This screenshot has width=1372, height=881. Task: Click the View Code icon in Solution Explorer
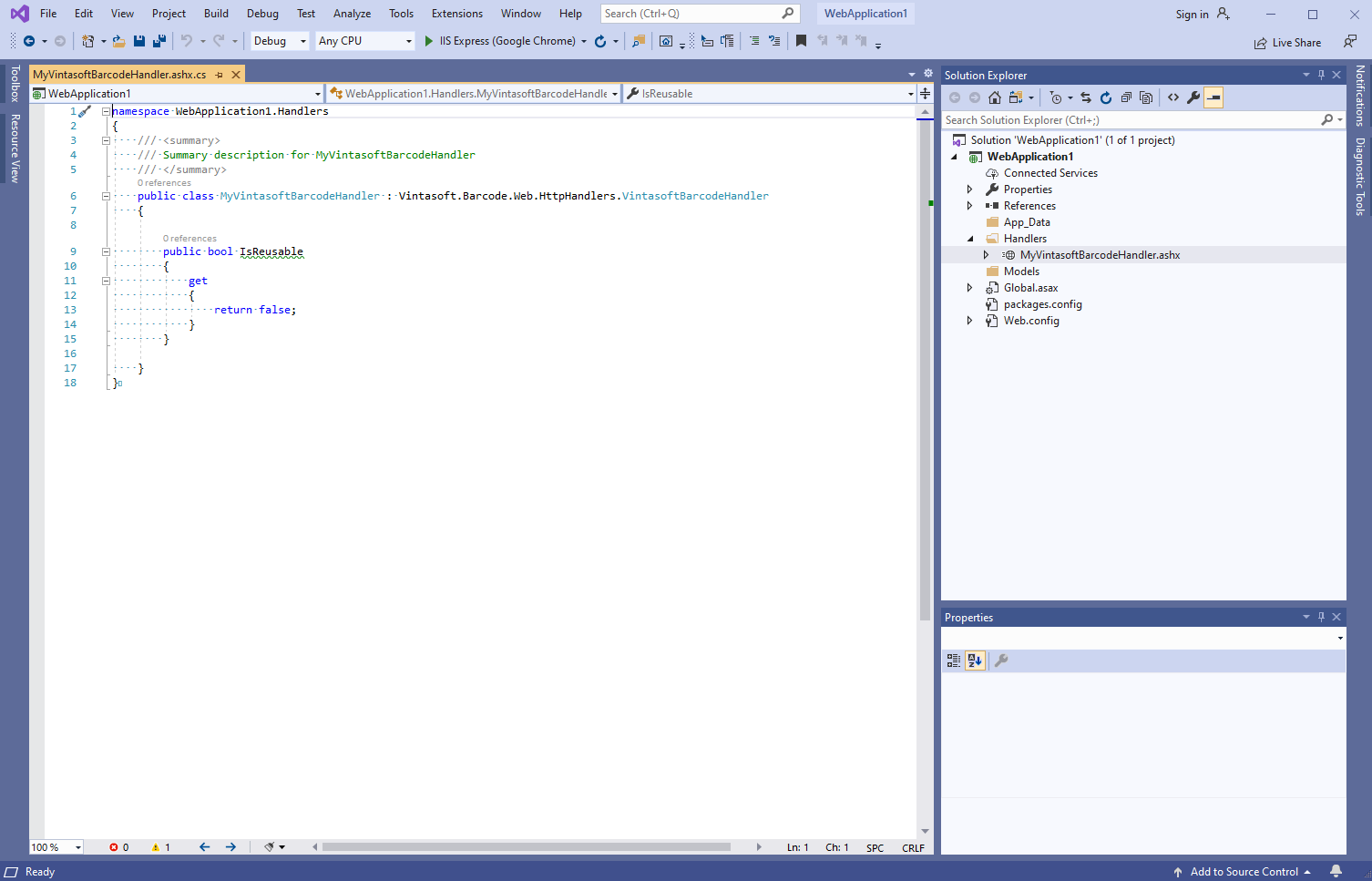coord(1173,97)
